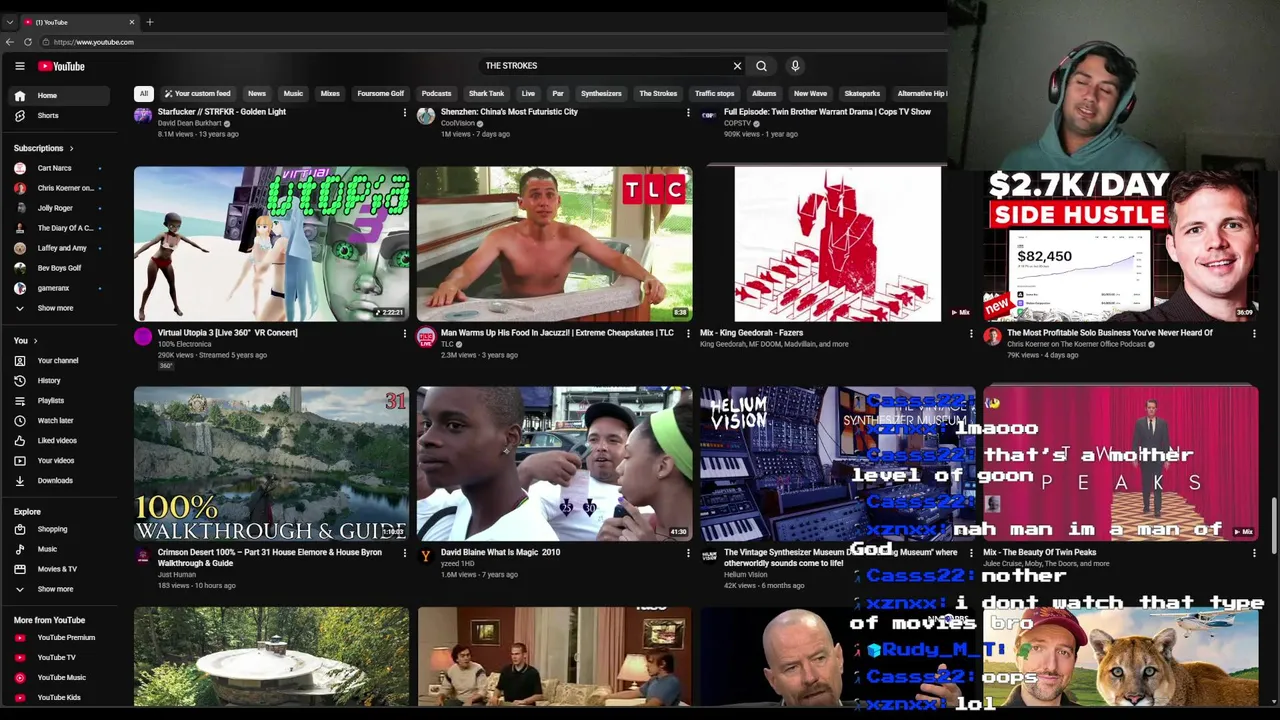Show more subscriptions
This screenshot has width=1280, height=720.
tap(60, 308)
